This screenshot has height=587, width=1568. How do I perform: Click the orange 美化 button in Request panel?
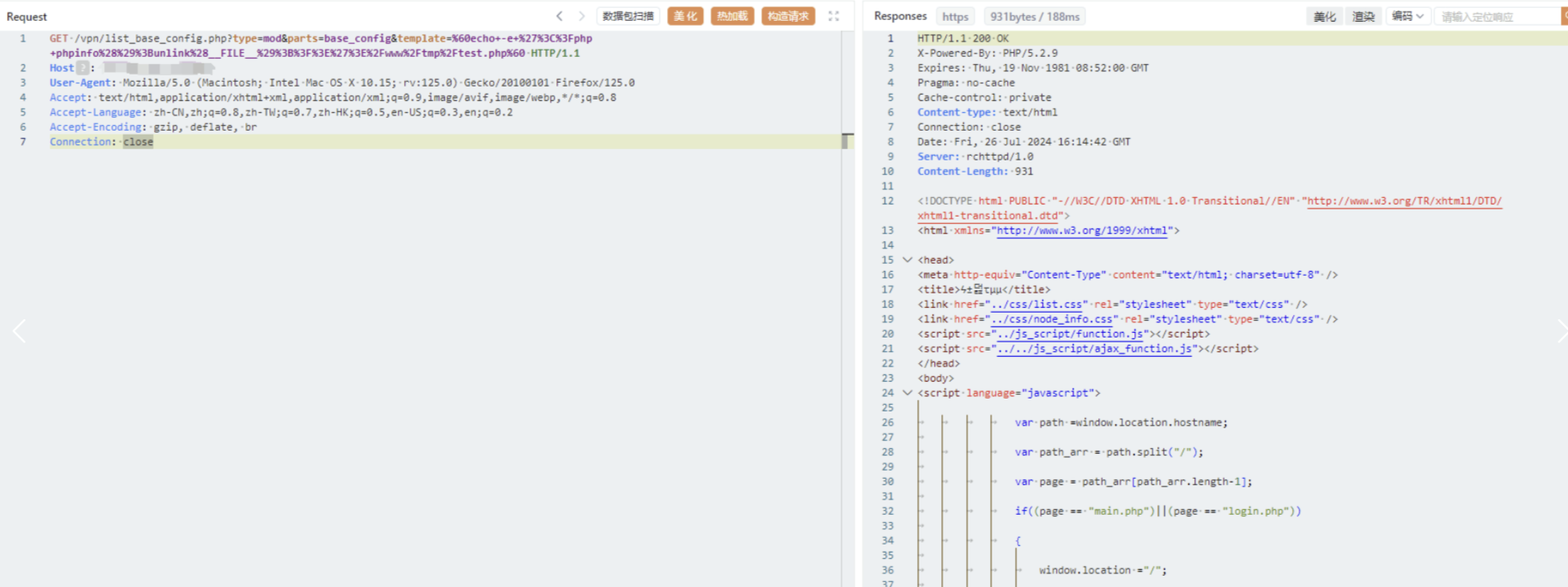tap(685, 16)
